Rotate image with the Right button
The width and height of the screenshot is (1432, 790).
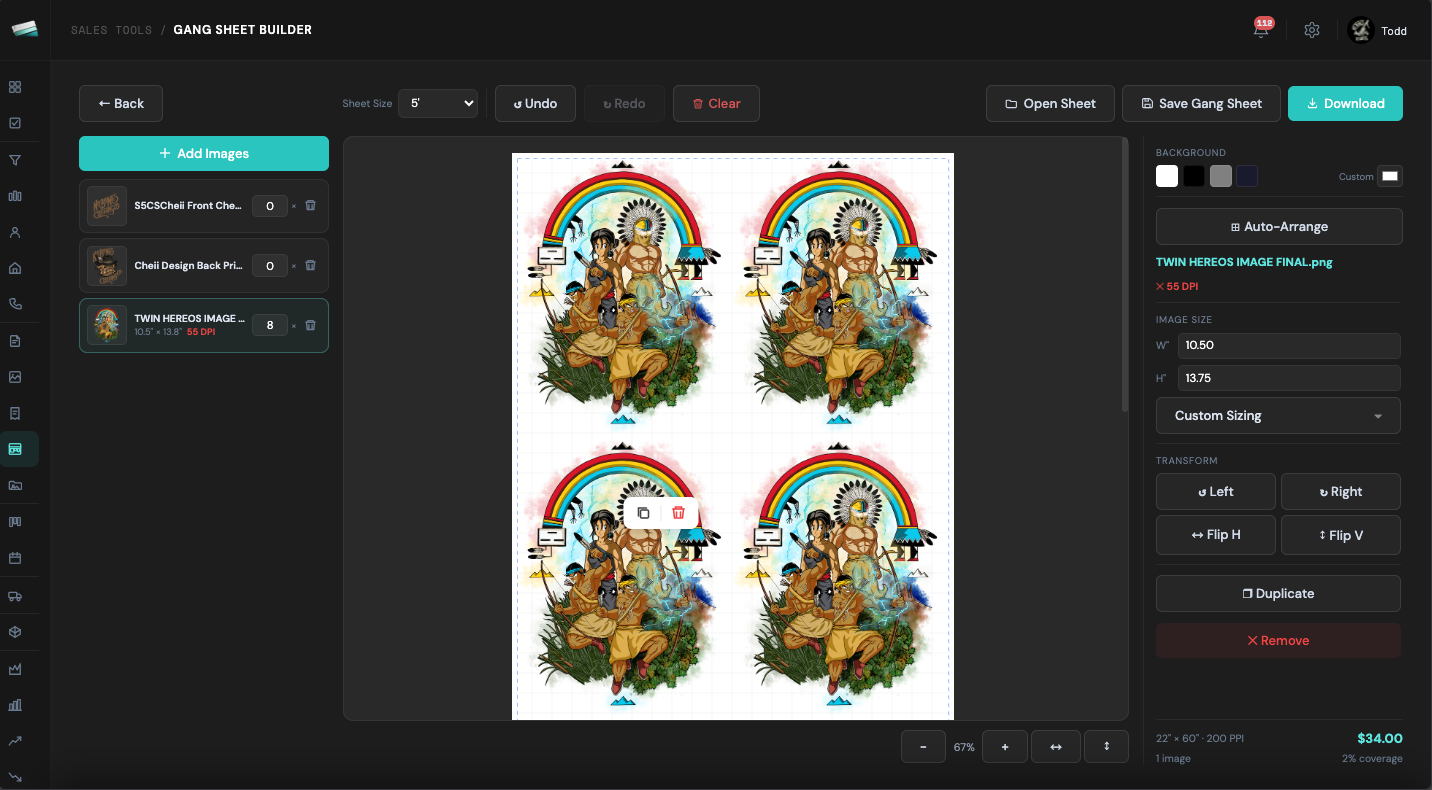pos(1341,491)
